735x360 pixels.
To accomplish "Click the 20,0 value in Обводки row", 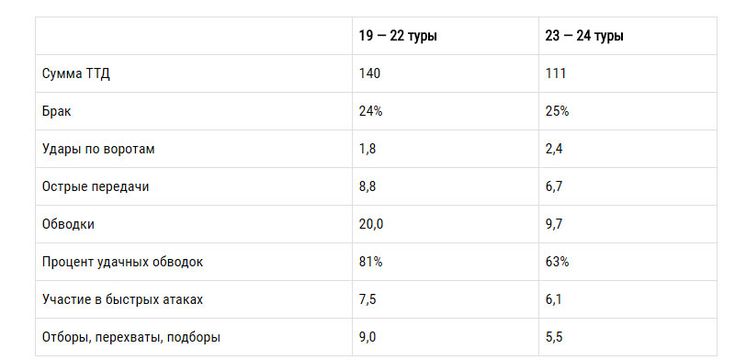I will pos(371,224).
